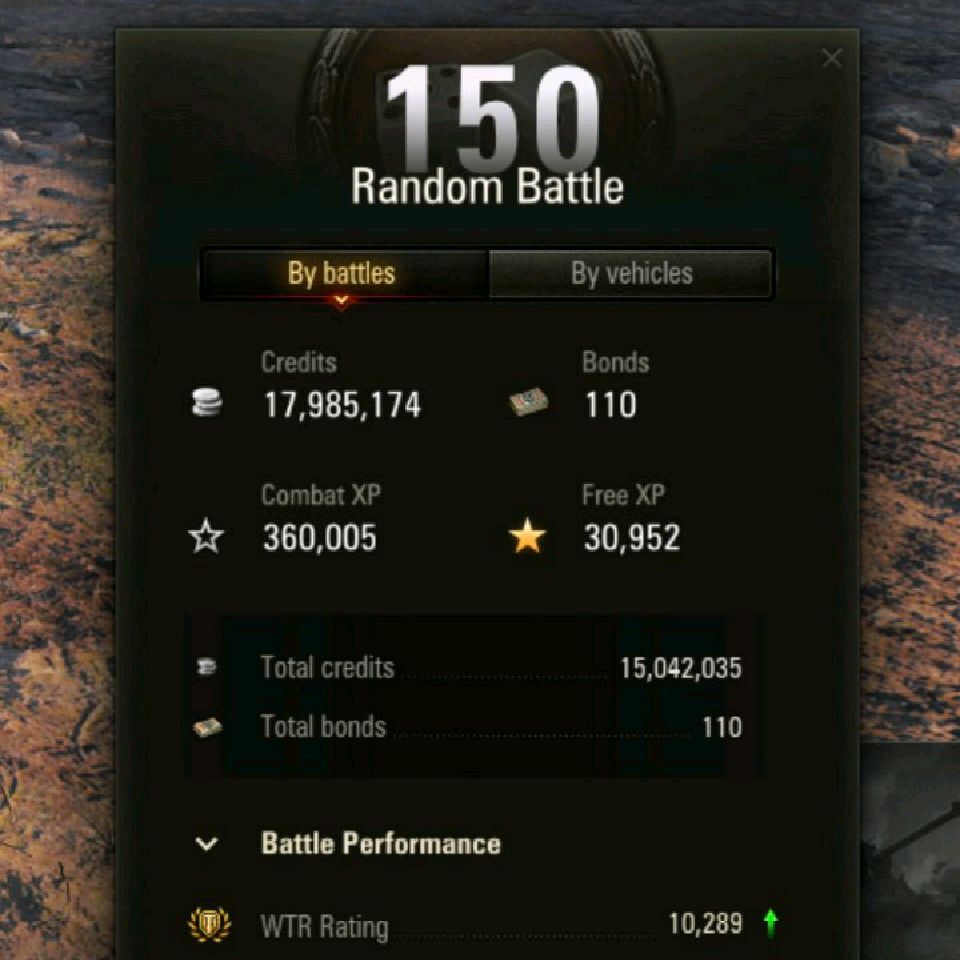Close the Random Battle statistics window
The image size is (960, 960).
point(831,58)
